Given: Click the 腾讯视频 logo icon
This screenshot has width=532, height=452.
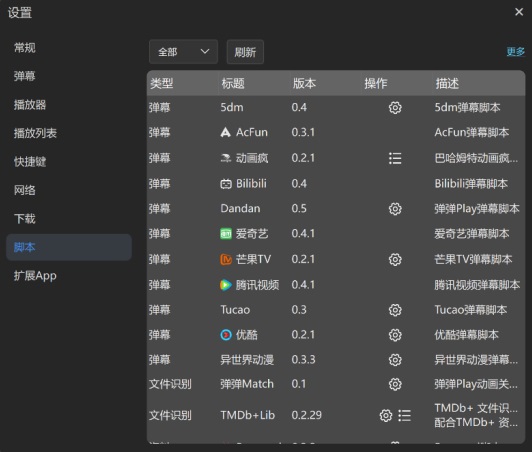Looking at the screenshot, I should click(226, 285).
